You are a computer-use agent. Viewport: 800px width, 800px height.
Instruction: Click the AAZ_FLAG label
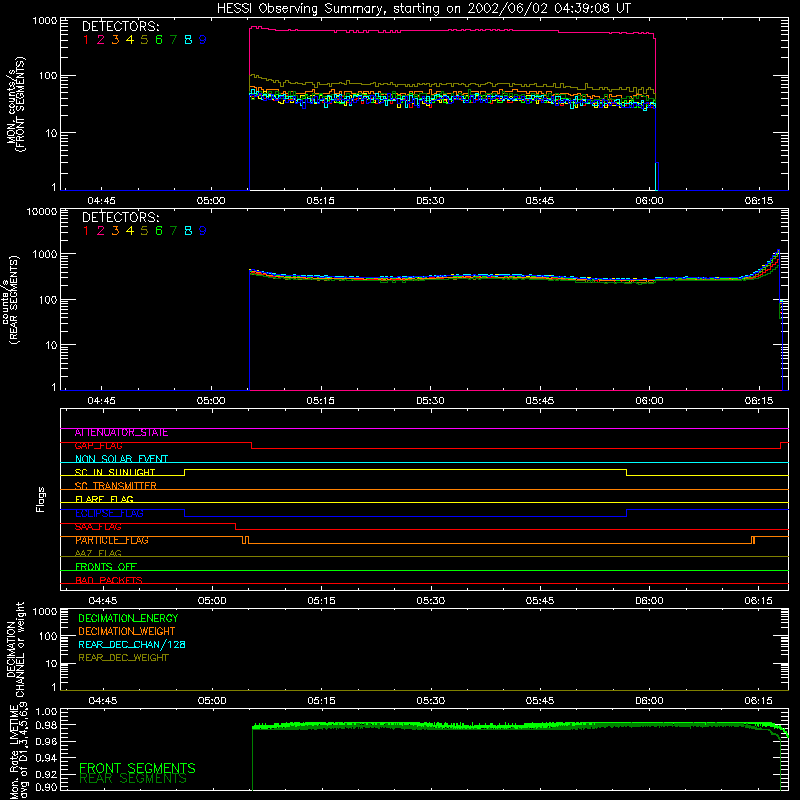click(x=98, y=554)
